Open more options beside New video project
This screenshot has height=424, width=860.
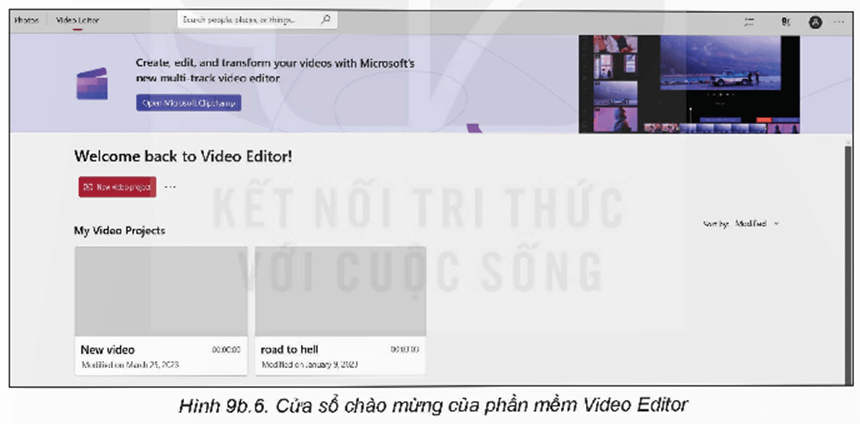tap(170, 187)
